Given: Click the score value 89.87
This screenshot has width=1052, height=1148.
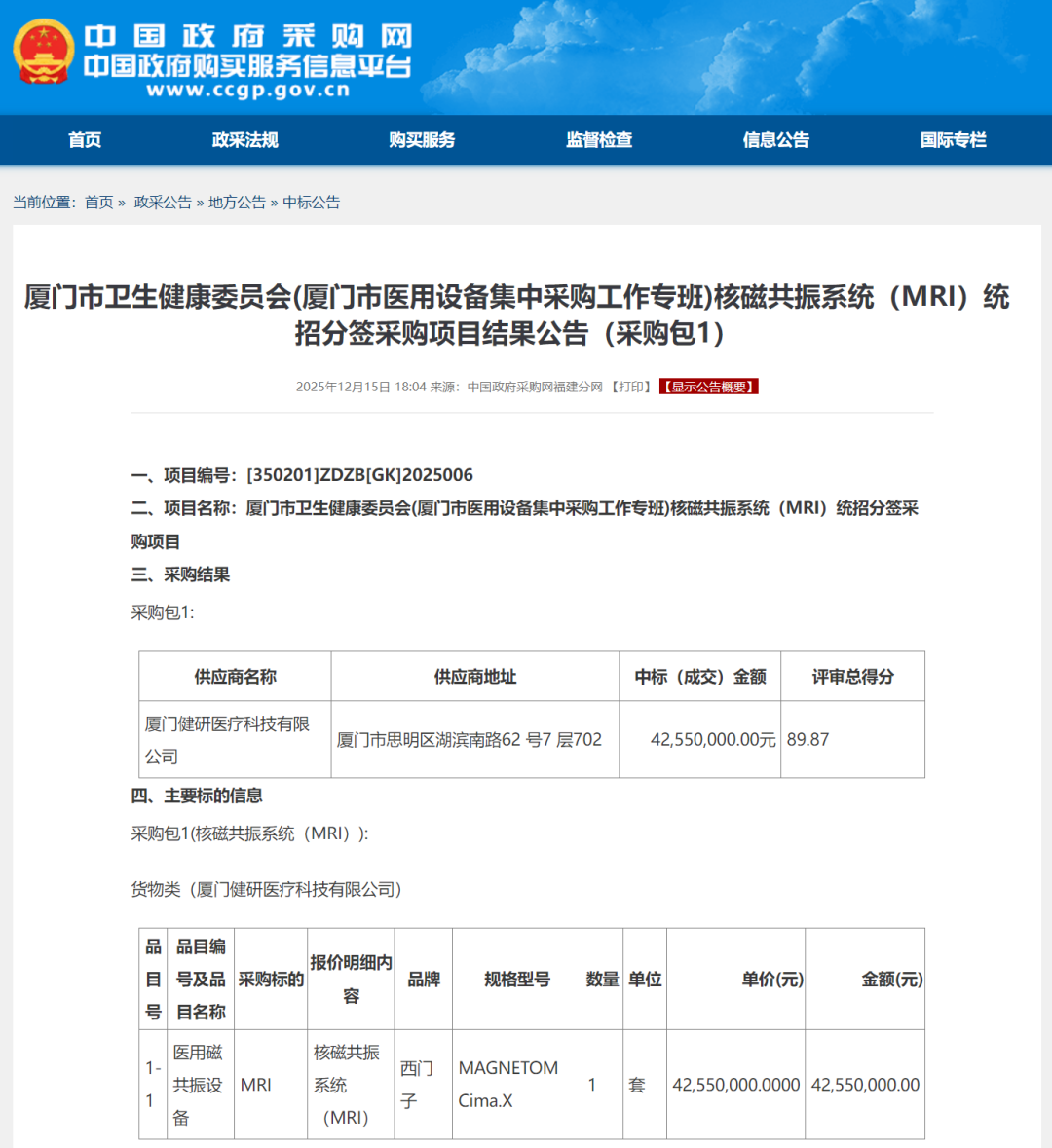Looking at the screenshot, I should (x=808, y=739).
